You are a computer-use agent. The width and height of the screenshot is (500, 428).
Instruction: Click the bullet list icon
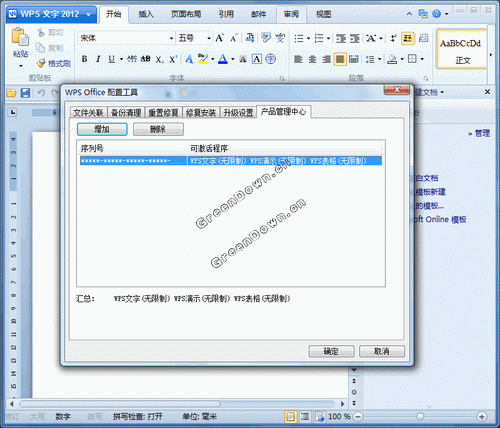pyautogui.click(x=299, y=38)
